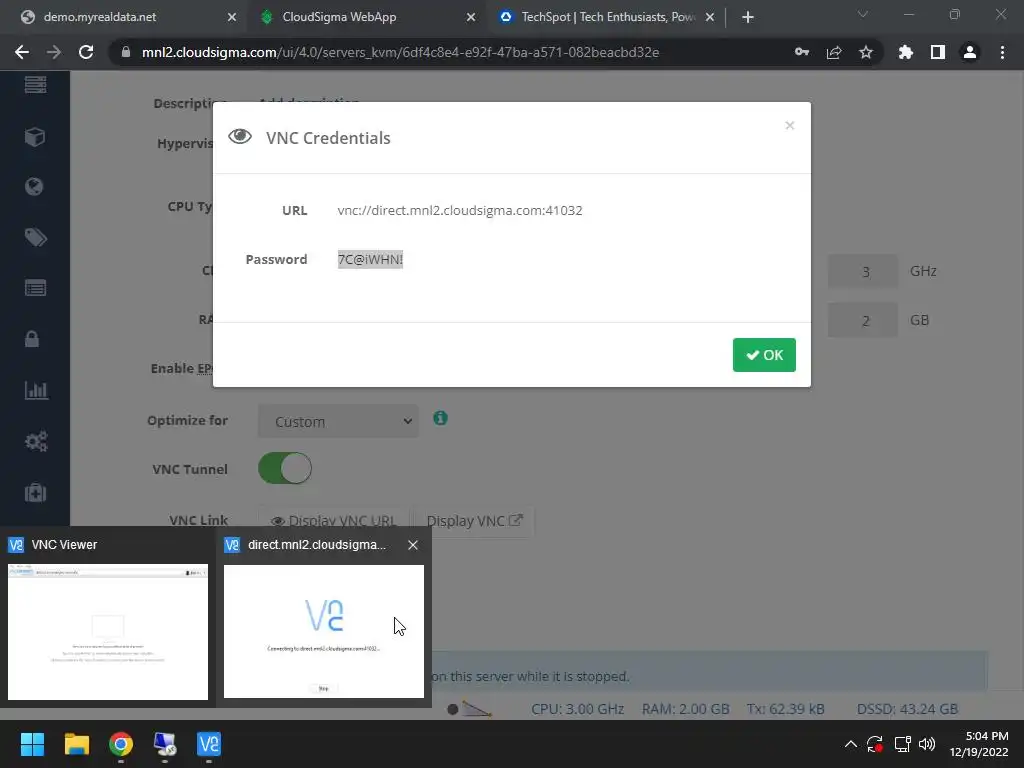This screenshot has height=768, width=1024.
Task: Open the saved password key icon
Action: click(802, 52)
